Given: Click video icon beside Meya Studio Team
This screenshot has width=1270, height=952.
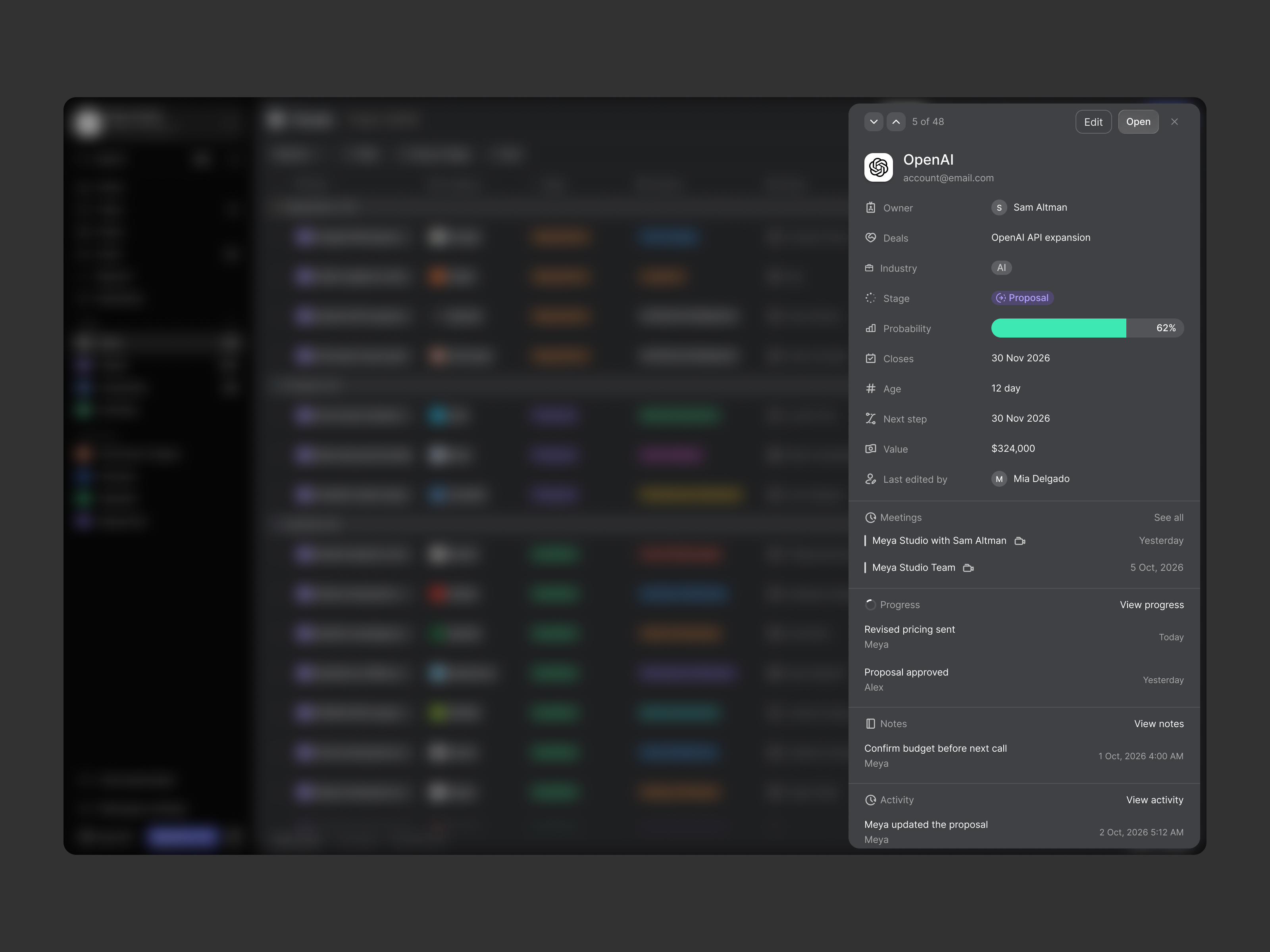Looking at the screenshot, I should [968, 568].
